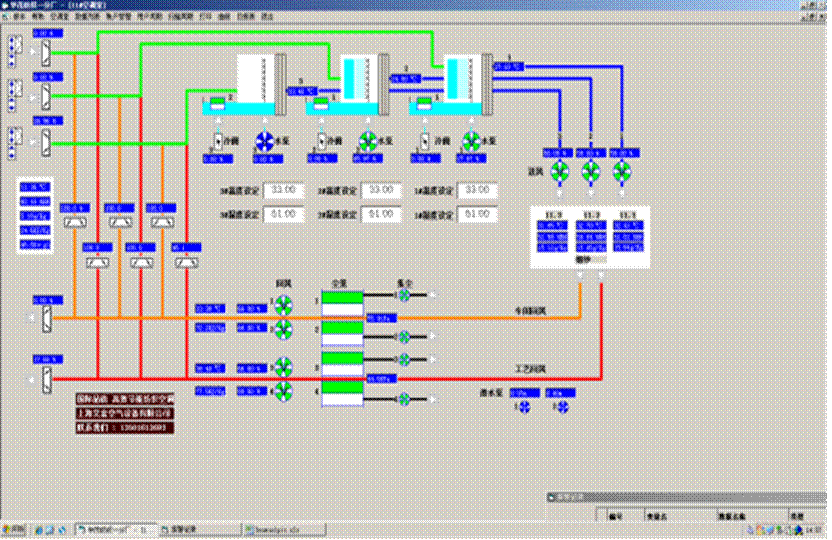Screen dimensions: 832x540
Task: Select the leftmost 送风 supply fan
Action: (559, 170)
